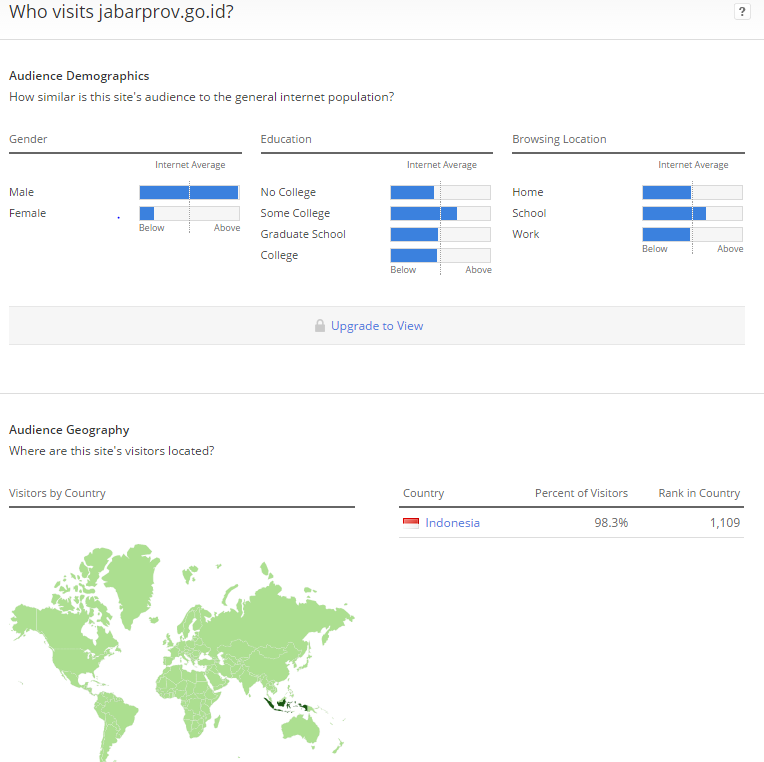Screen dimensions: 764x762
Task: Click the Male gender bar
Action: click(x=190, y=192)
